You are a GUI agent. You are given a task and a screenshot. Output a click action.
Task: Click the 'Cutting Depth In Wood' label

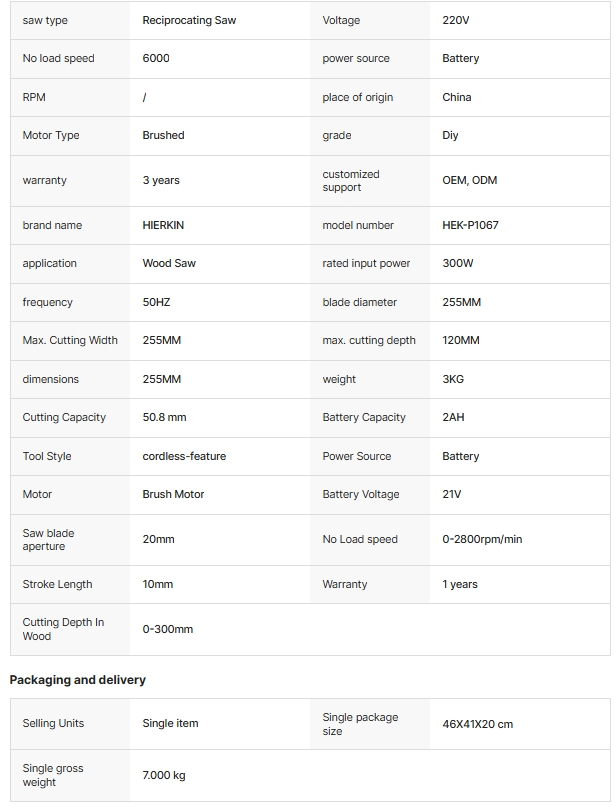(x=63, y=629)
